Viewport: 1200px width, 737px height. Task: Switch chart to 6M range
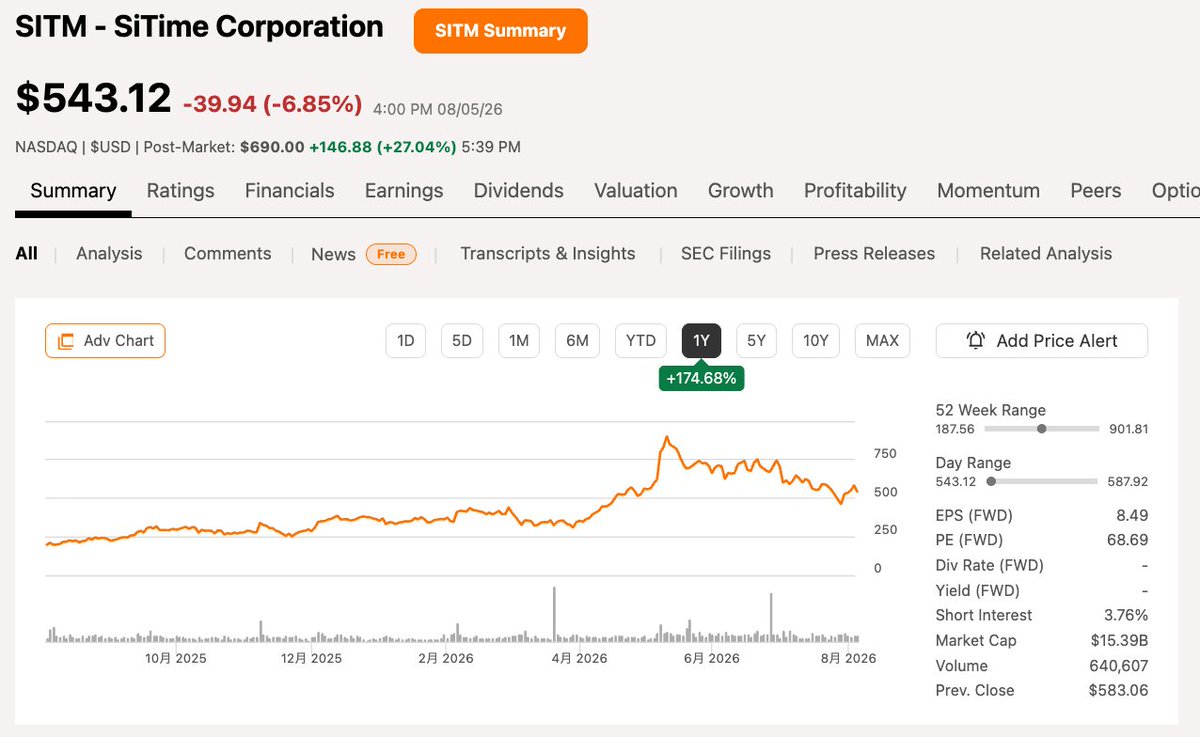pos(577,341)
